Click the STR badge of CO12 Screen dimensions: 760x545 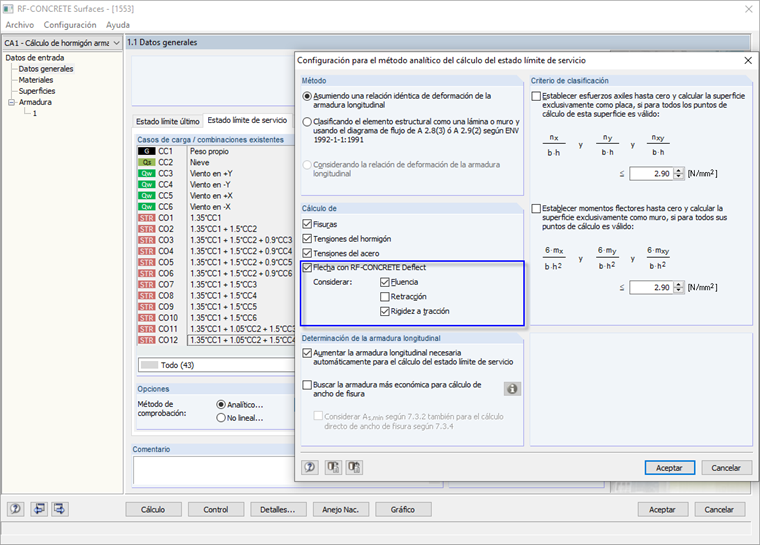click(x=147, y=340)
